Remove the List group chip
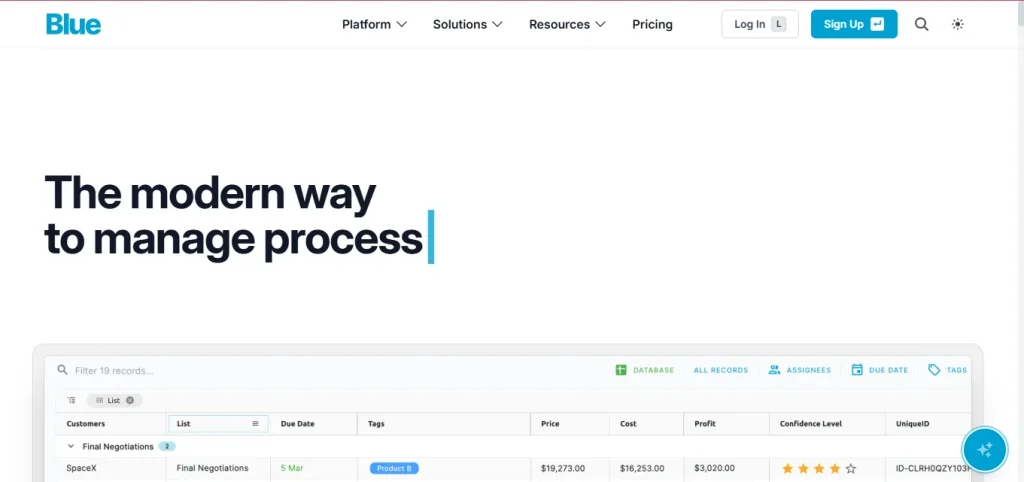 [130, 400]
